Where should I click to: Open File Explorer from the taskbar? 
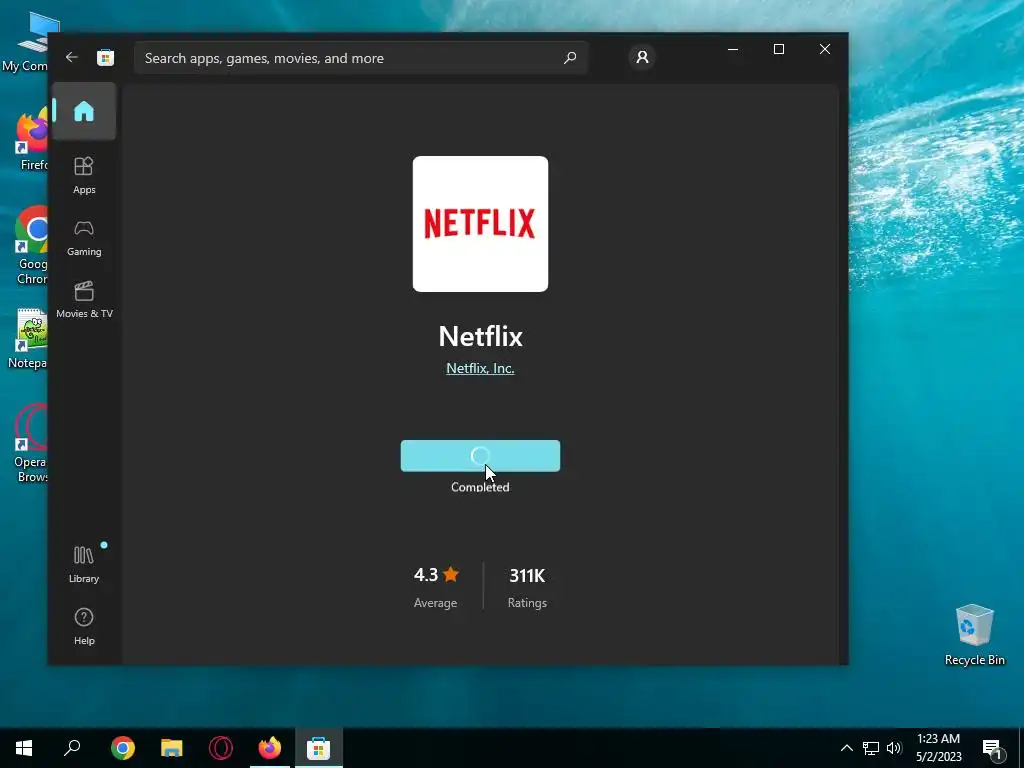(x=172, y=748)
